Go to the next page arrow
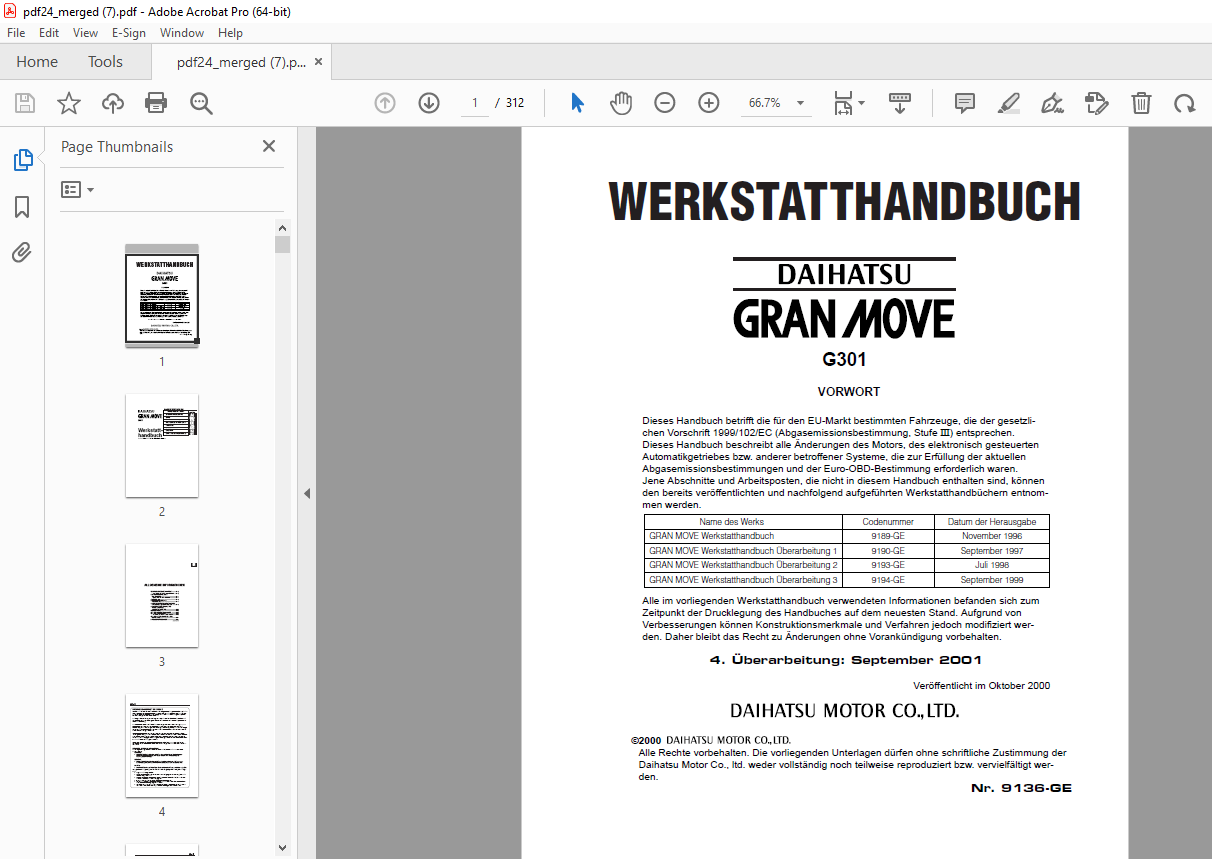 coord(429,103)
